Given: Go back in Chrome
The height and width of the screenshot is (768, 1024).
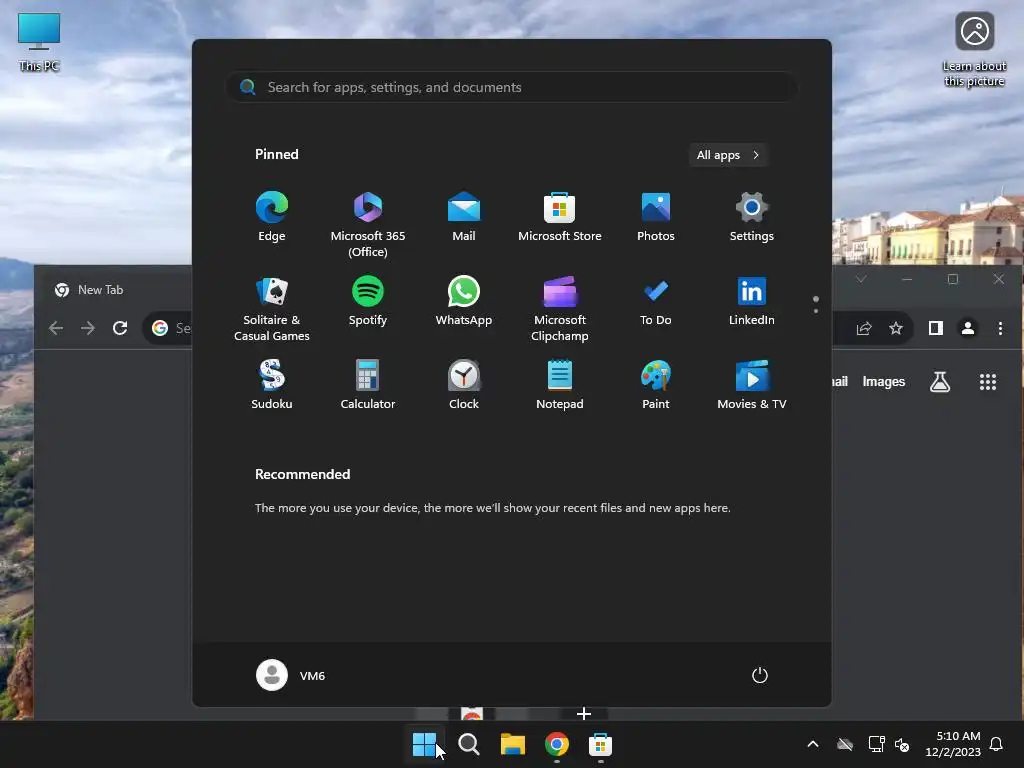Looking at the screenshot, I should click(56, 328).
